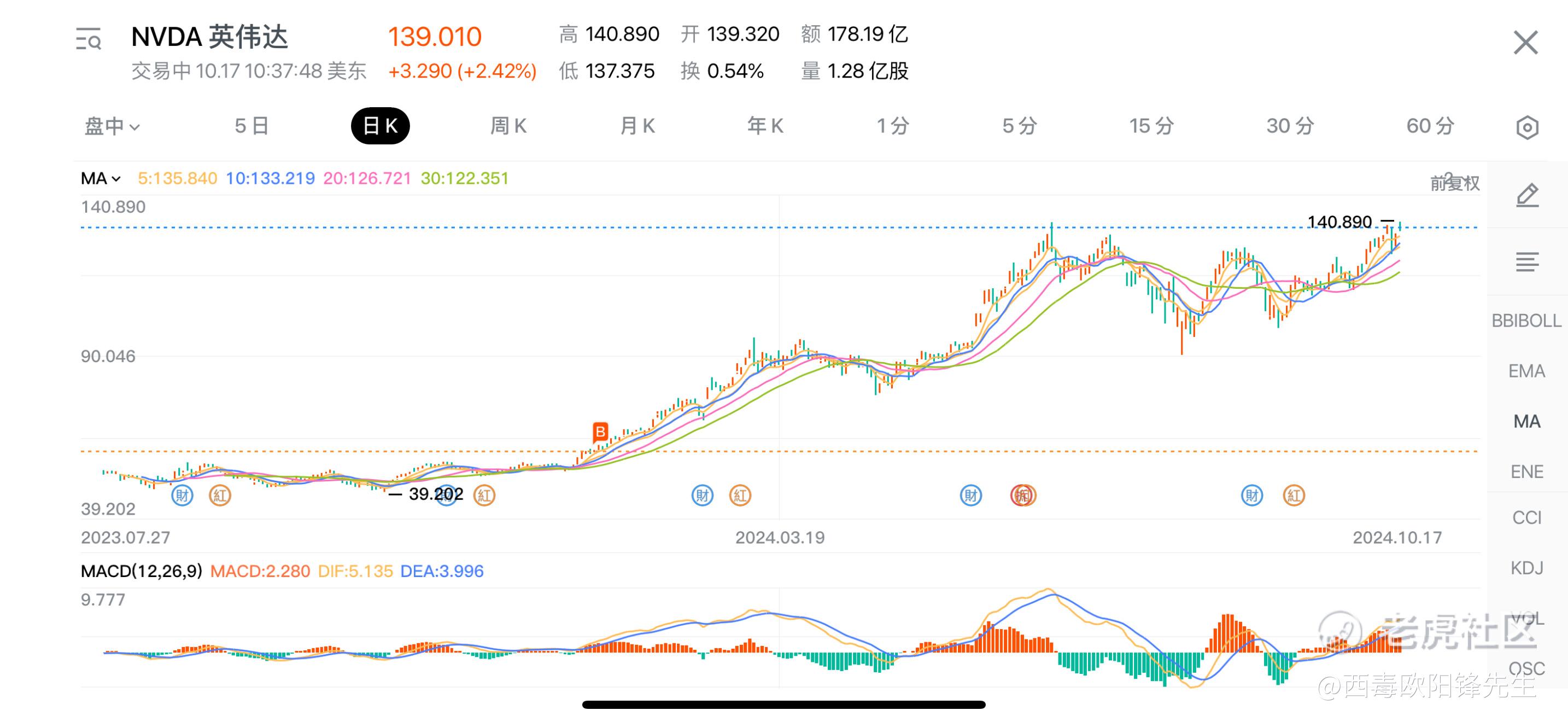The width and height of the screenshot is (1568, 722).
Task: Select the pencil drawing tool
Action: (1526, 195)
